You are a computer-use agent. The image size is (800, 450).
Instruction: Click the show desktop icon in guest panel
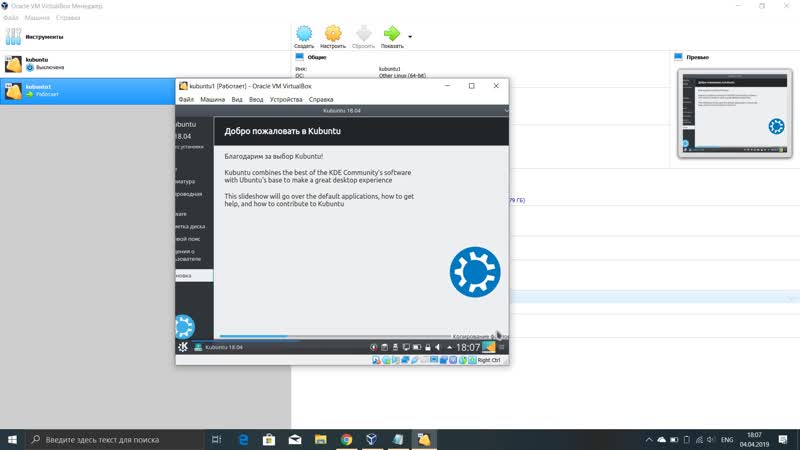click(489, 347)
